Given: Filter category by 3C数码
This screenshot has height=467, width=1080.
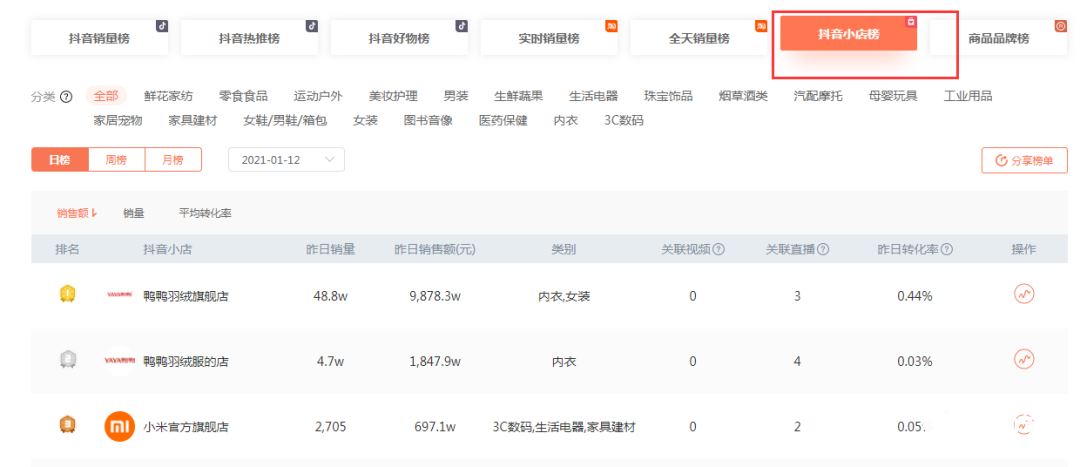Looking at the screenshot, I should tap(624, 121).
